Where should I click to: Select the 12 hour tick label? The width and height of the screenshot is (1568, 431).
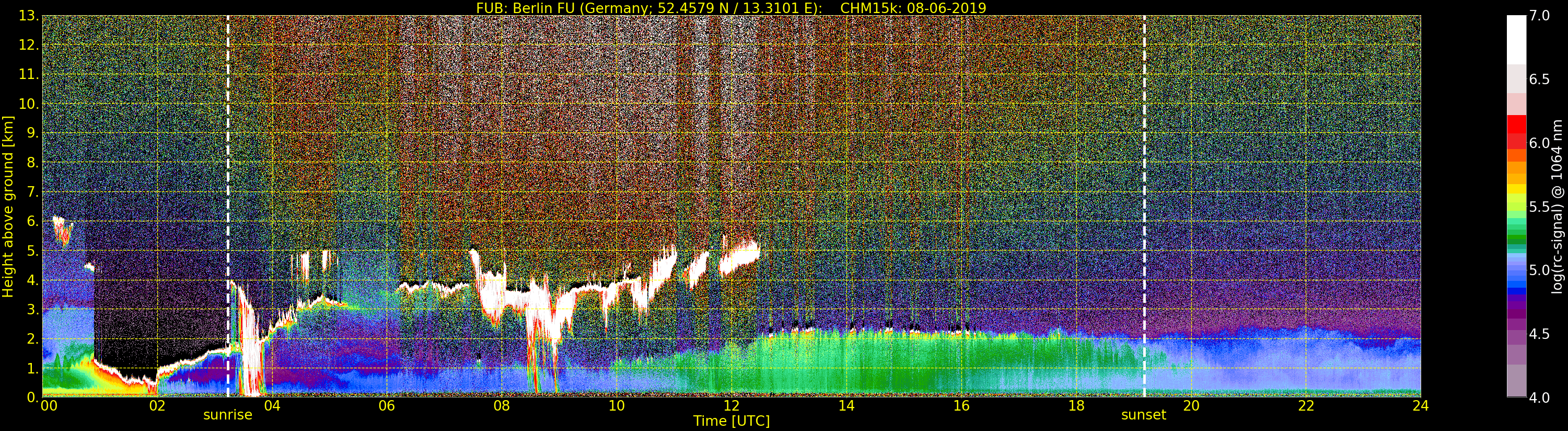pyautogui.click(x=731, y=405)
